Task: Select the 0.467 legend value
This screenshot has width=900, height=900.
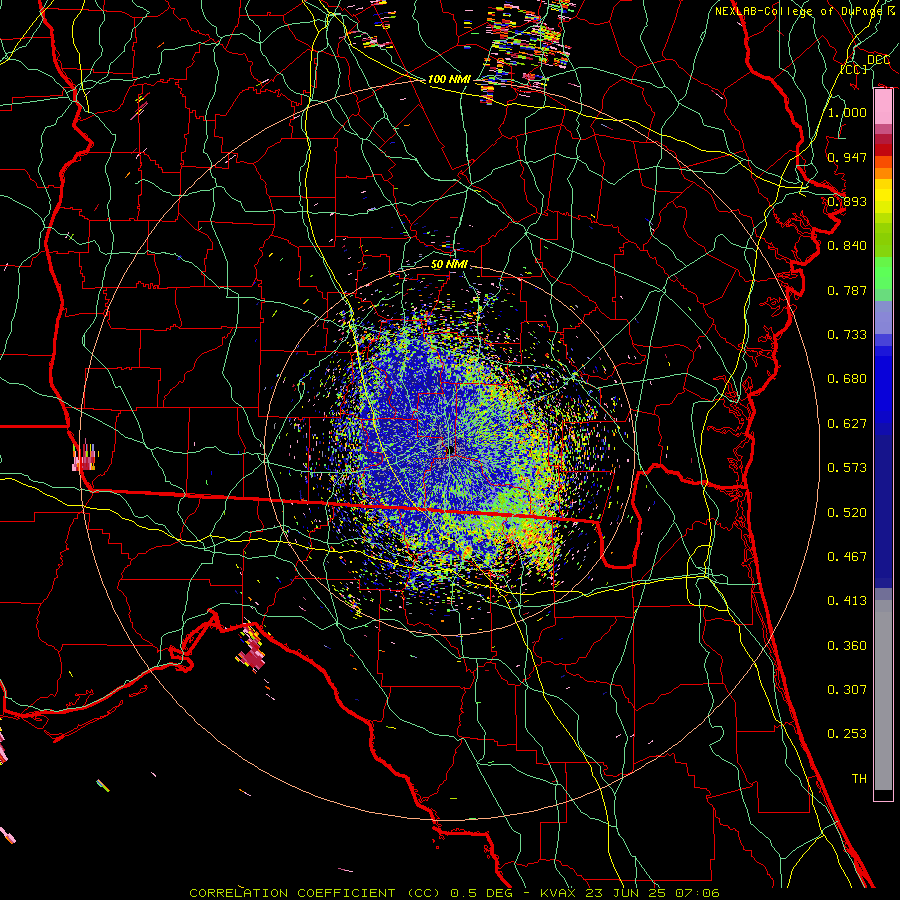Action: click(x=847, y=557)
